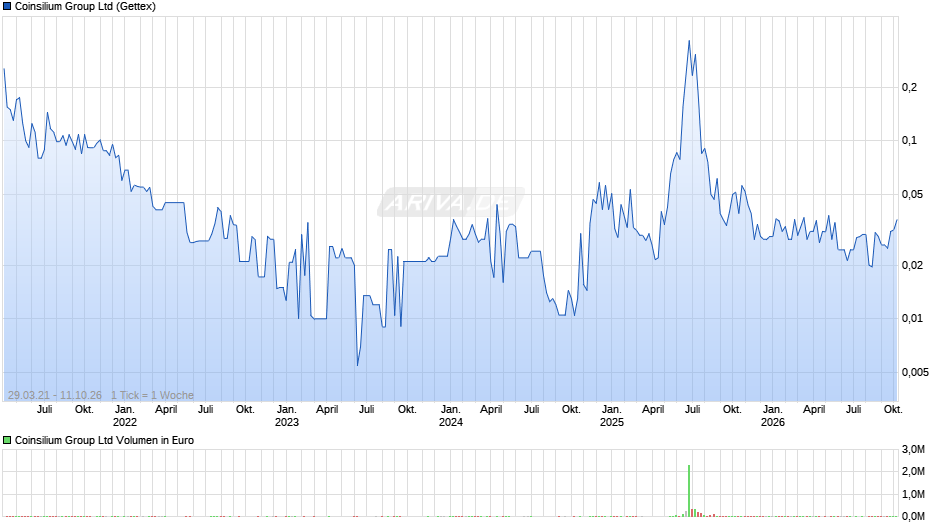Click the '2,0M' volume axis label
This screenshot has width=940, height=526.
pyautogui.click(x=914, y=471)
